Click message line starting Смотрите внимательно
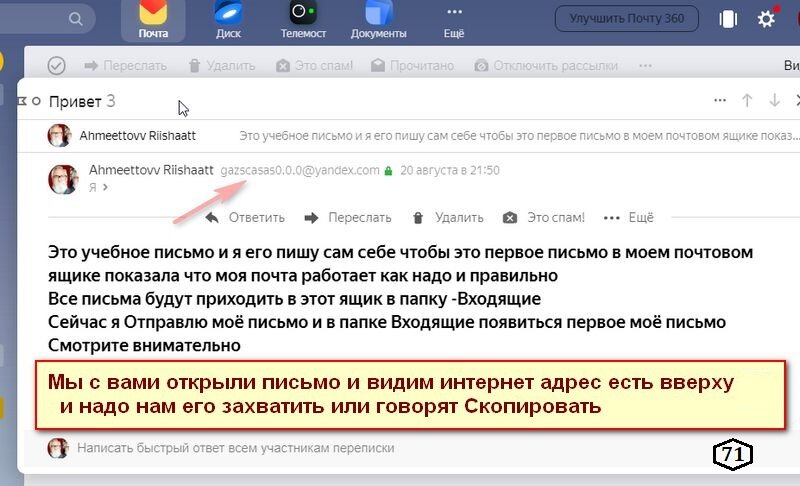Screen dimensions: 800x486 pos(144,345)
